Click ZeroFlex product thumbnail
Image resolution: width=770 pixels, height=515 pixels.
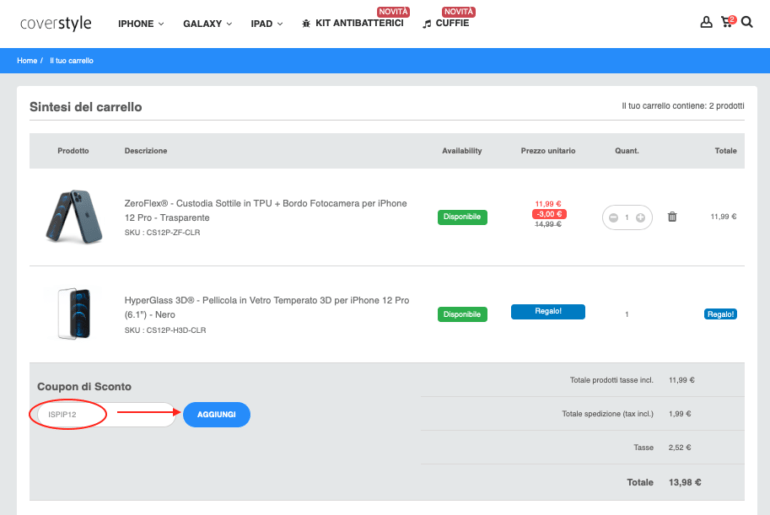(74, 216)
